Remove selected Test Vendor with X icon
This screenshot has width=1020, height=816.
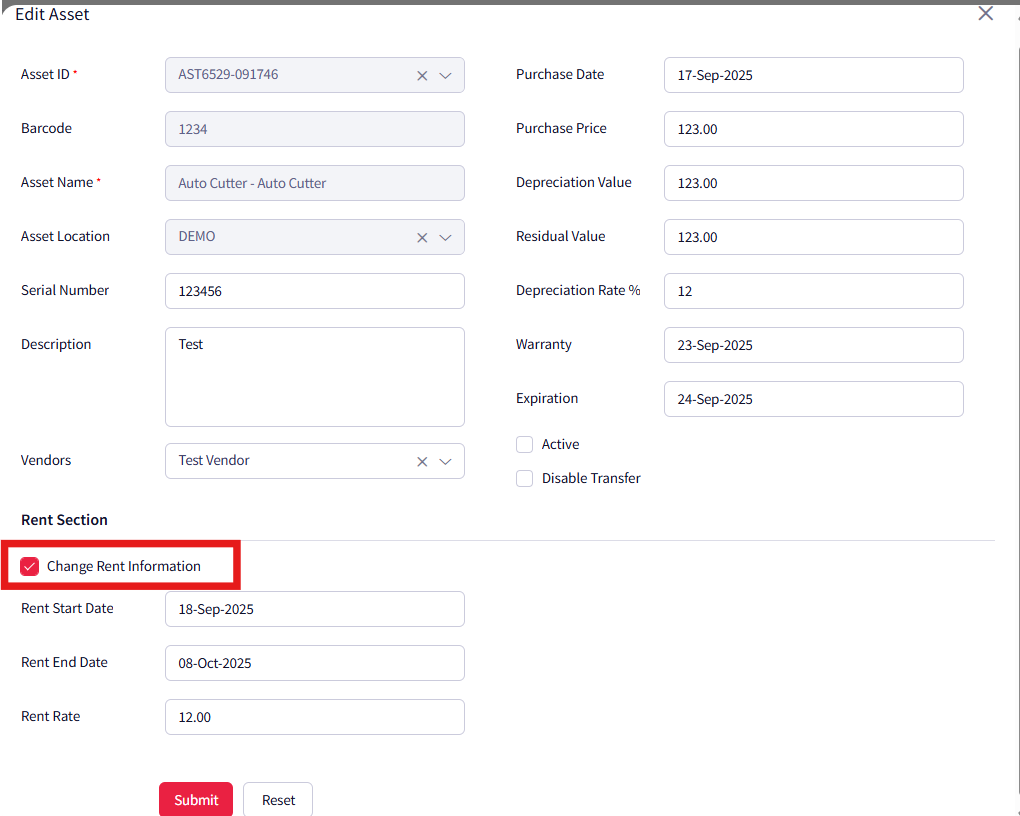422,462
